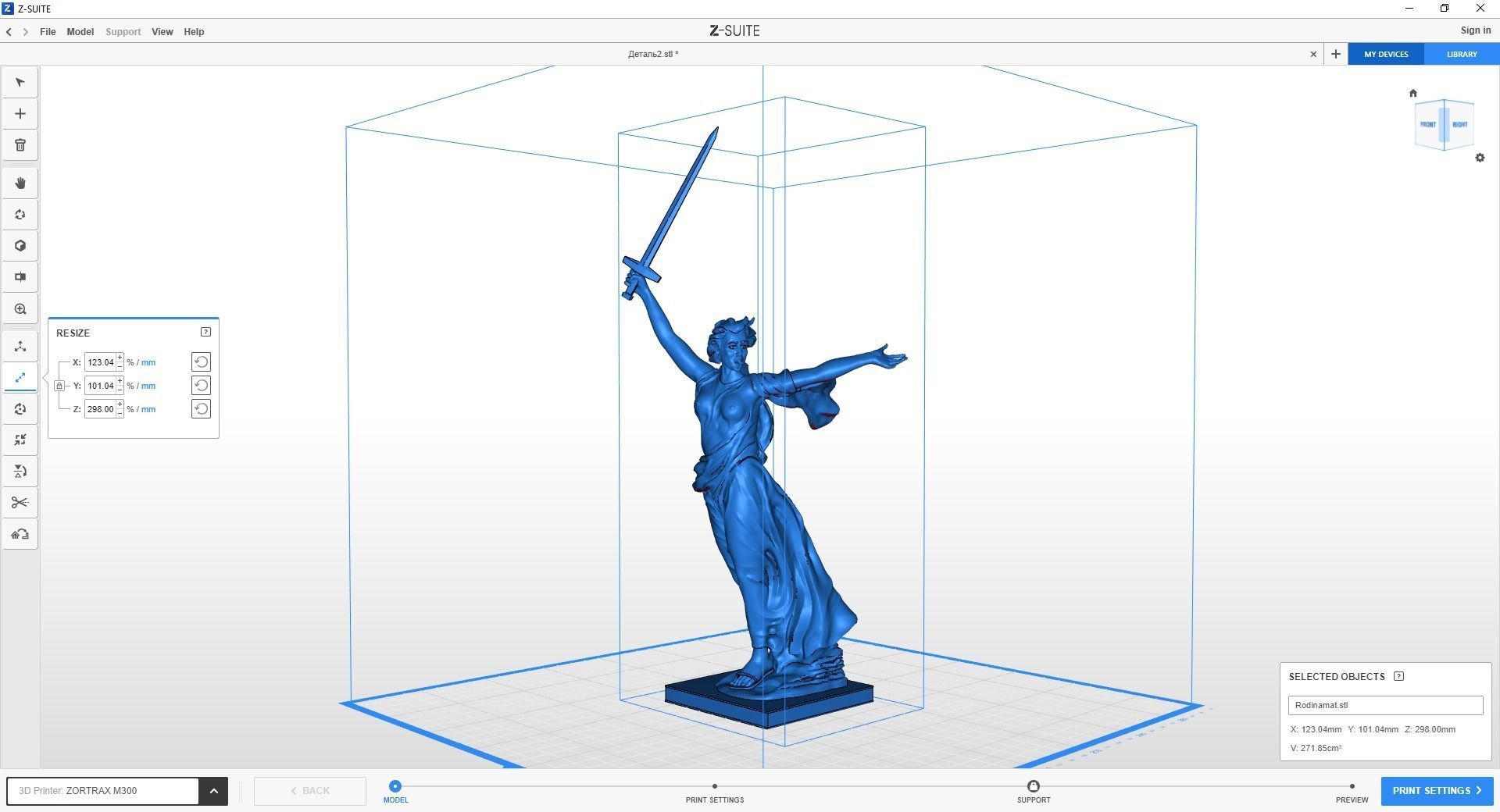Click the Back button
The image size is (1500, 812).
[x=310, y=791]
